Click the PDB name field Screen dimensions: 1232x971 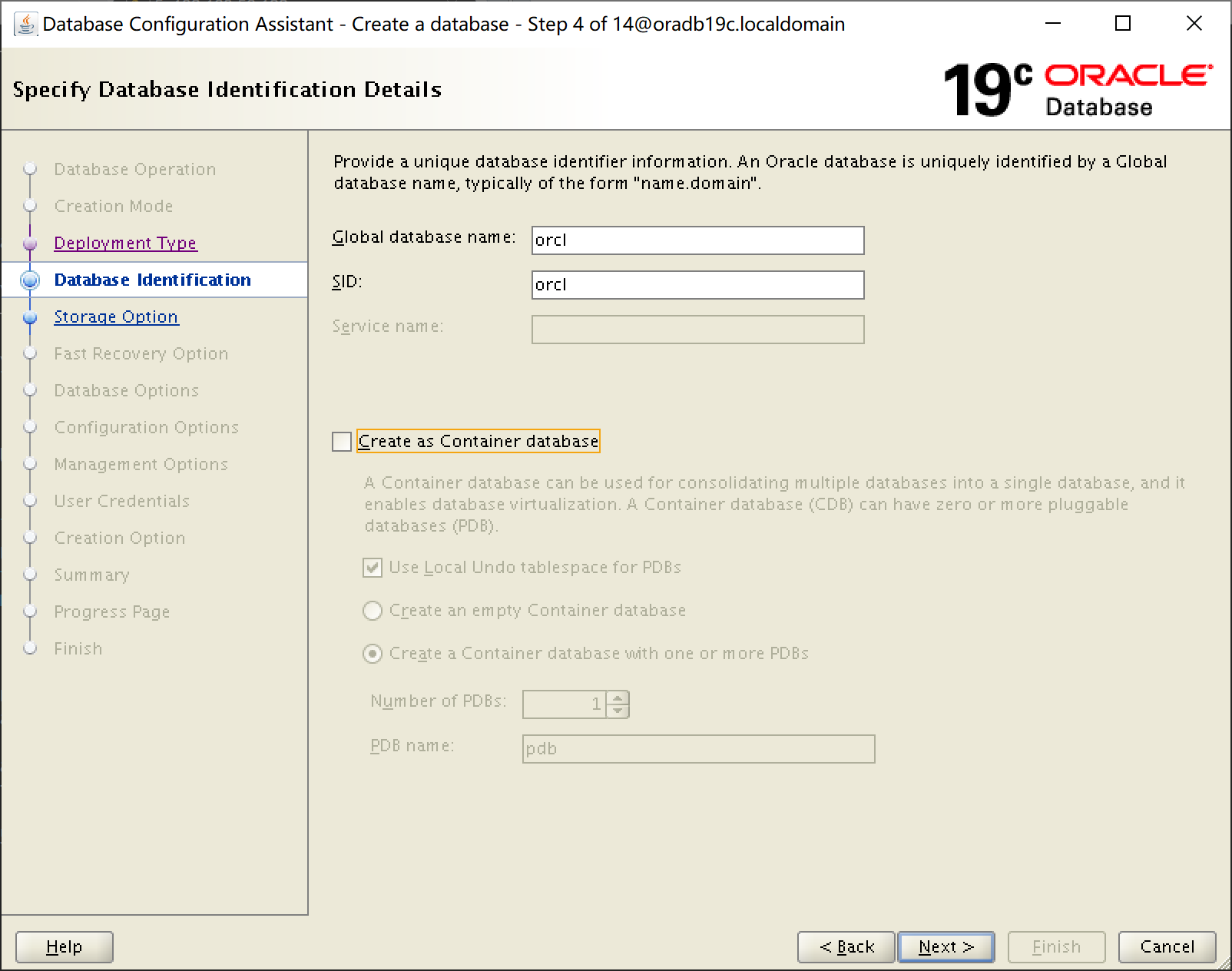coord(699,749)
